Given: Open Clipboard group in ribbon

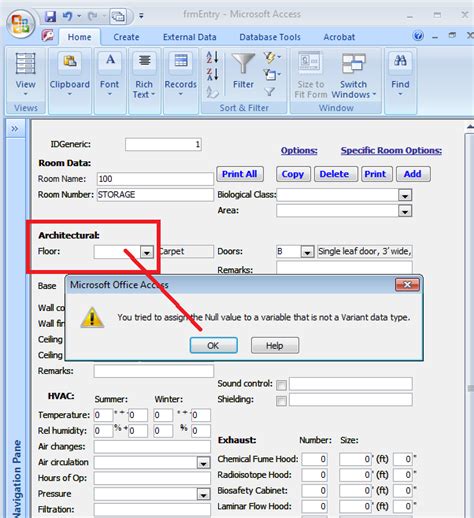Looking at the screenshot, I should tap(70, 75).
